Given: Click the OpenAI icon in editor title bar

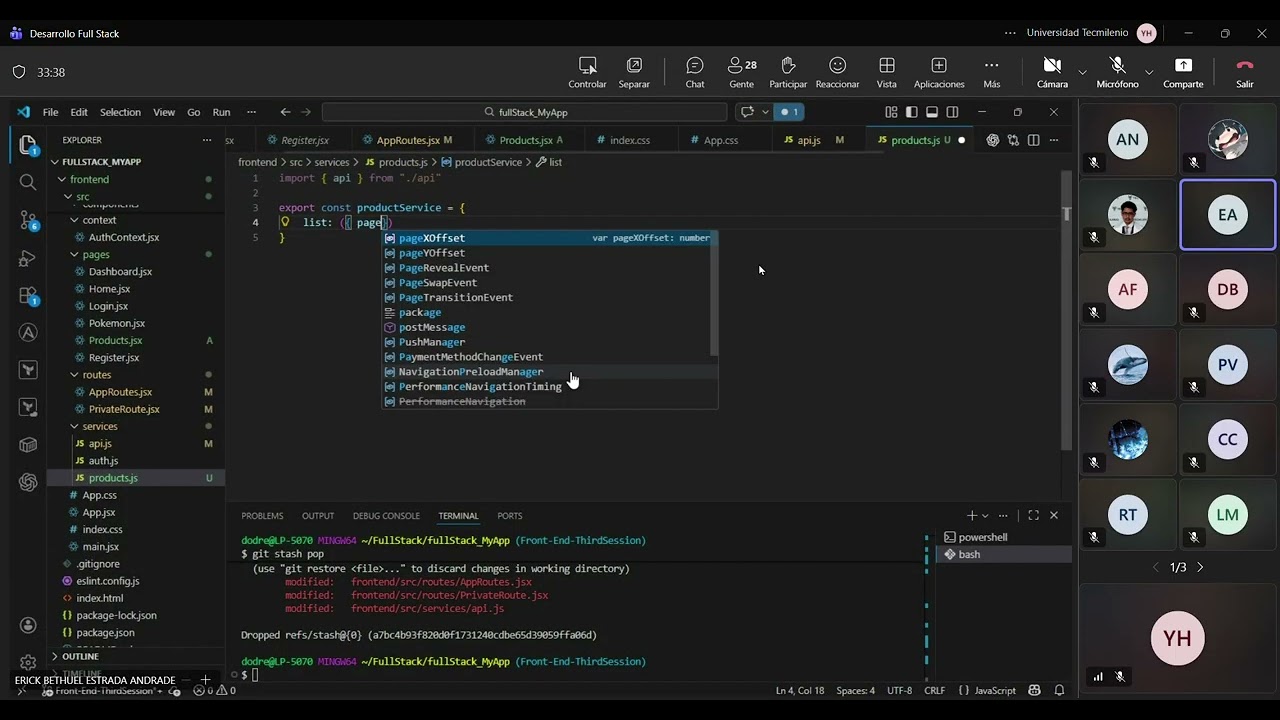Looking at the screenshot, I should tap(993, 140).
